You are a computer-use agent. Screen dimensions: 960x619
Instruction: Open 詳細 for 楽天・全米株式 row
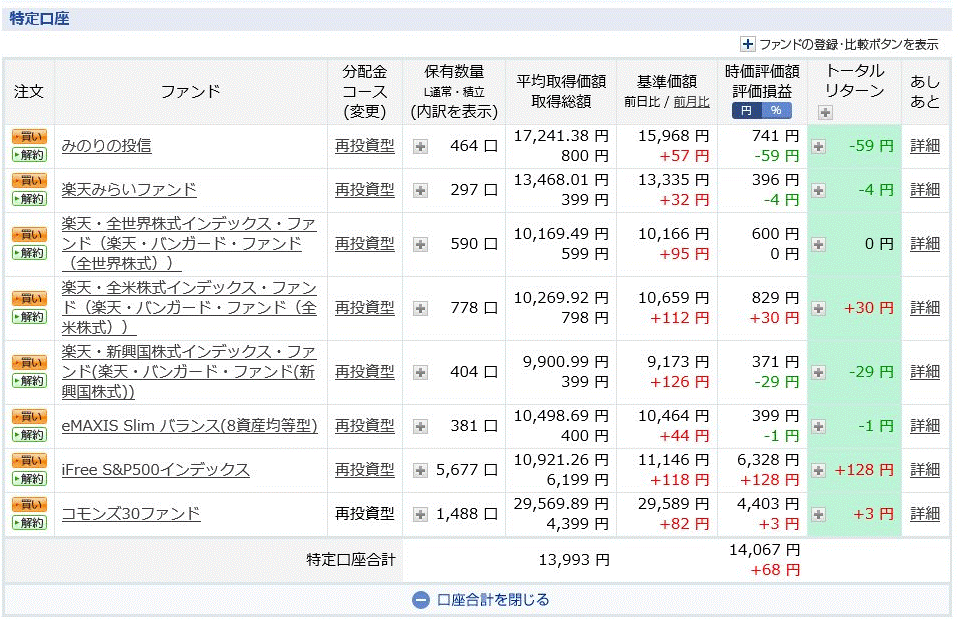coord(924,307)
